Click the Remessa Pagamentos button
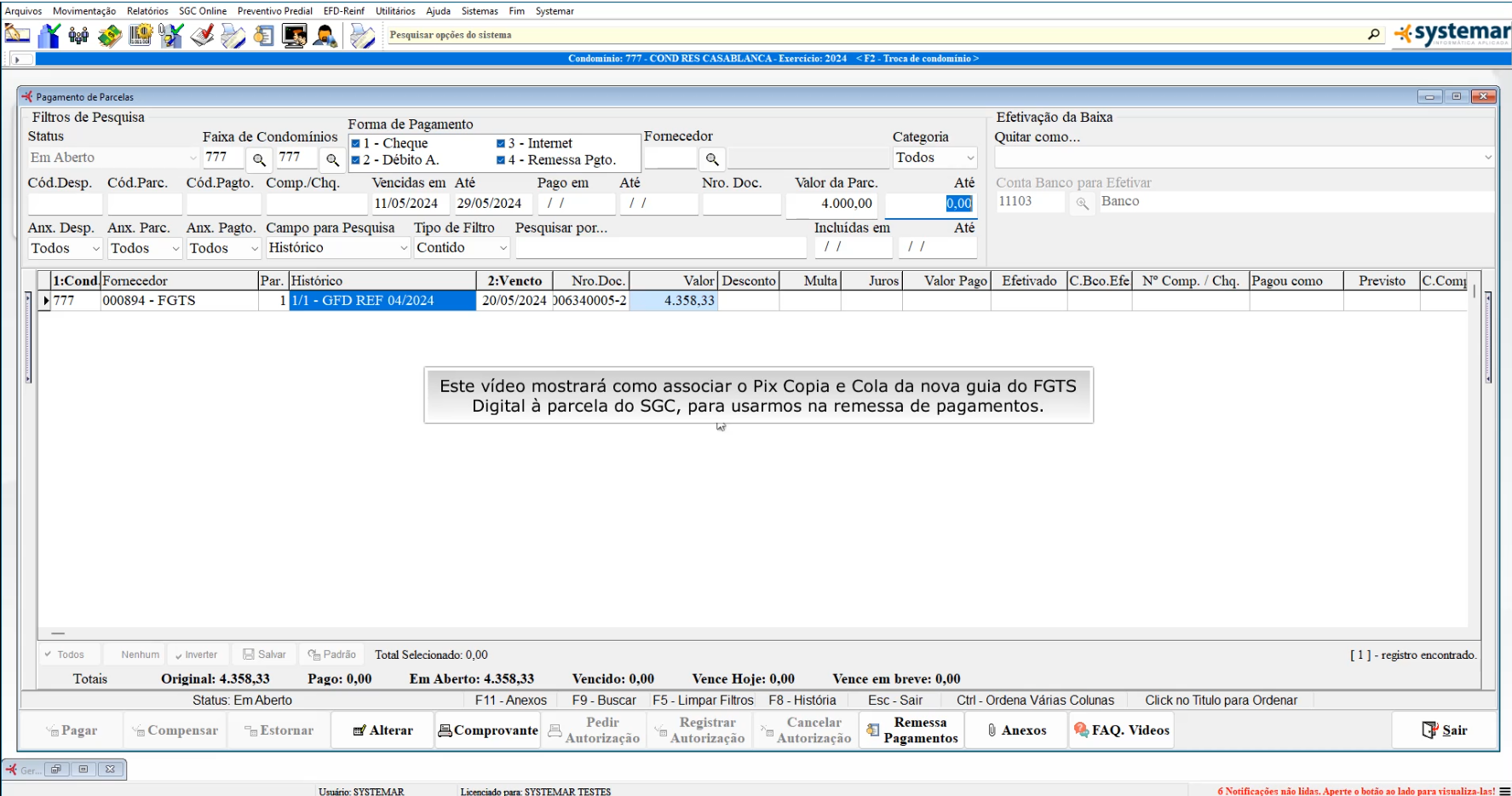1512x796 pixels. (x=911, y=730)
